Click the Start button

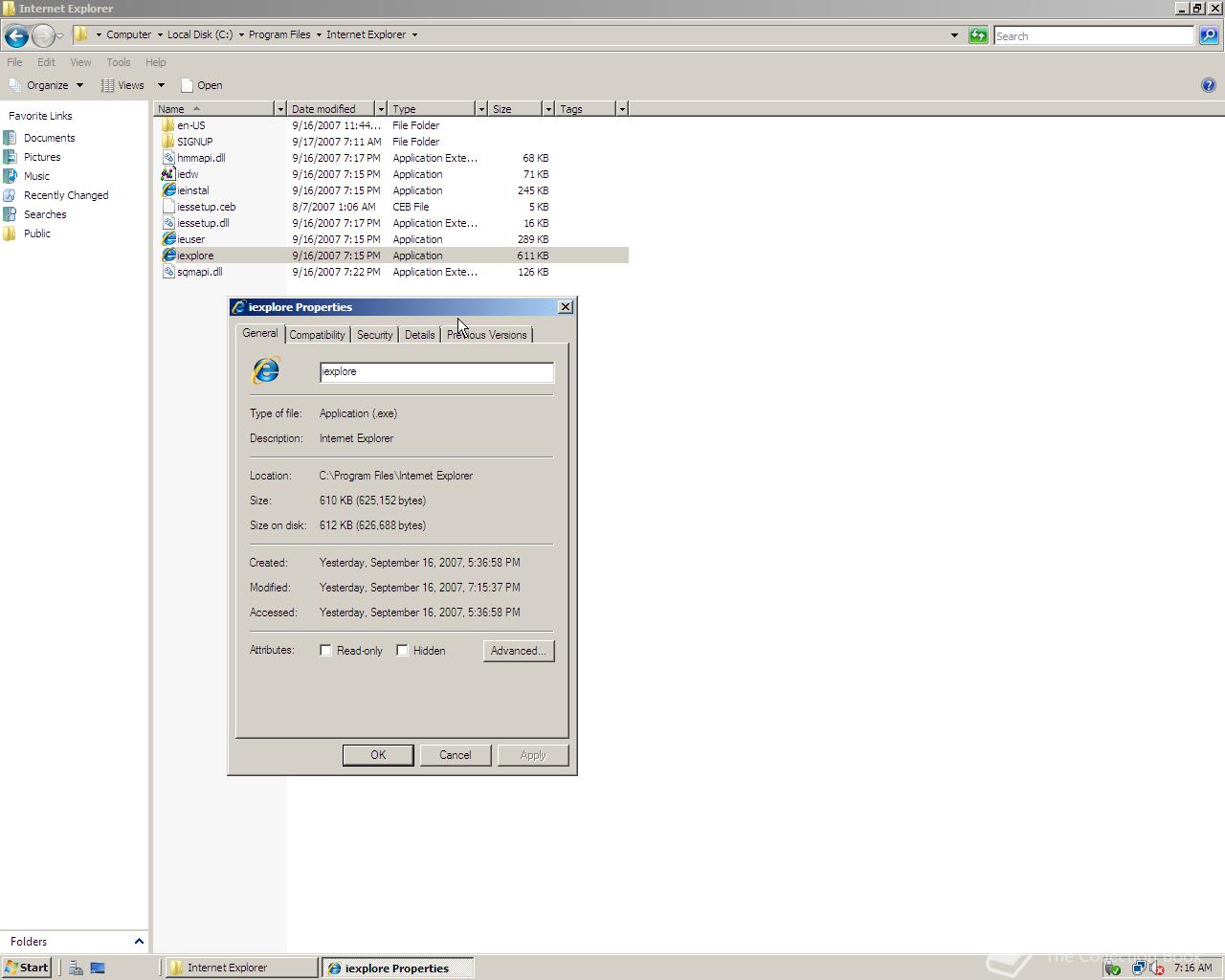(x=26, y=968)
